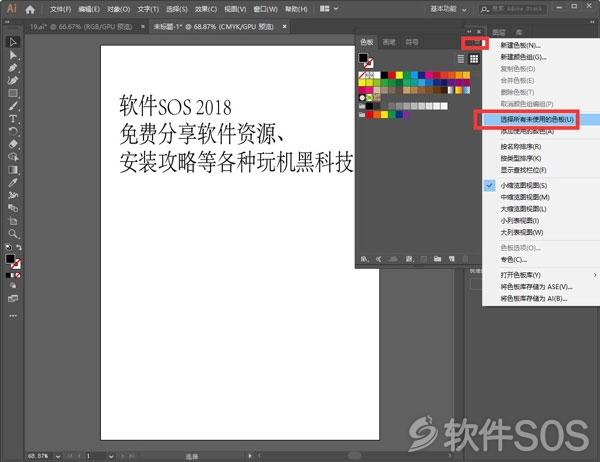Click the Adobe Stock search field

coord(514,9)
